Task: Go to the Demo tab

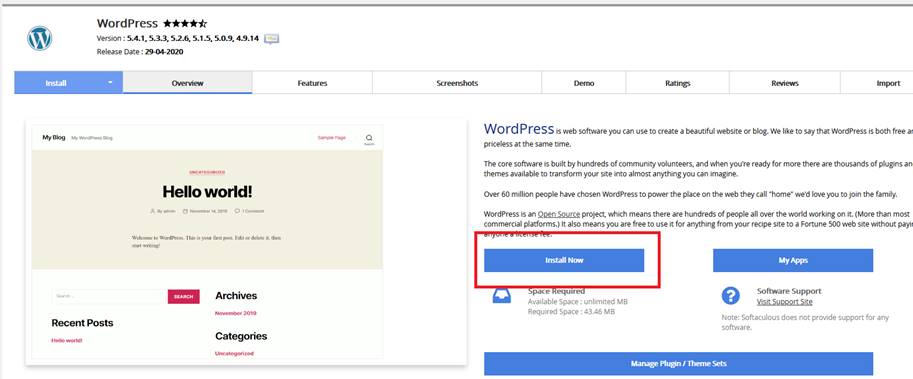Action: (584, 83)
